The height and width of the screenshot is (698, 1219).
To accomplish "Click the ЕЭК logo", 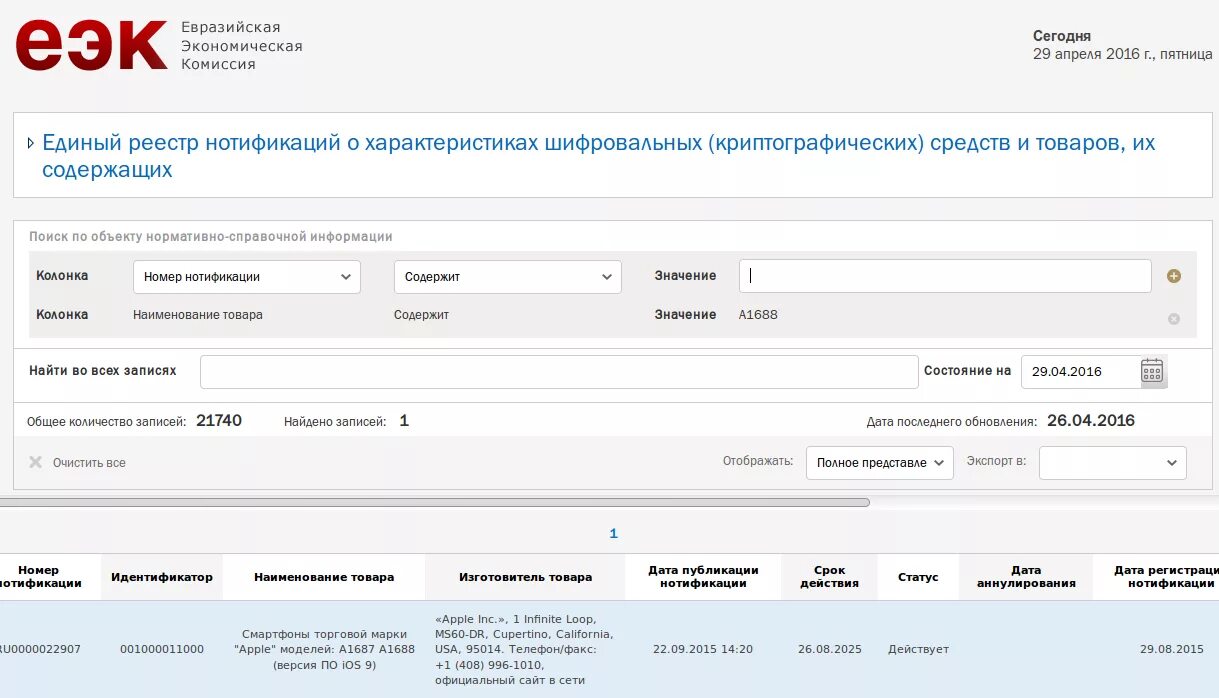I will tap(92, 46).
